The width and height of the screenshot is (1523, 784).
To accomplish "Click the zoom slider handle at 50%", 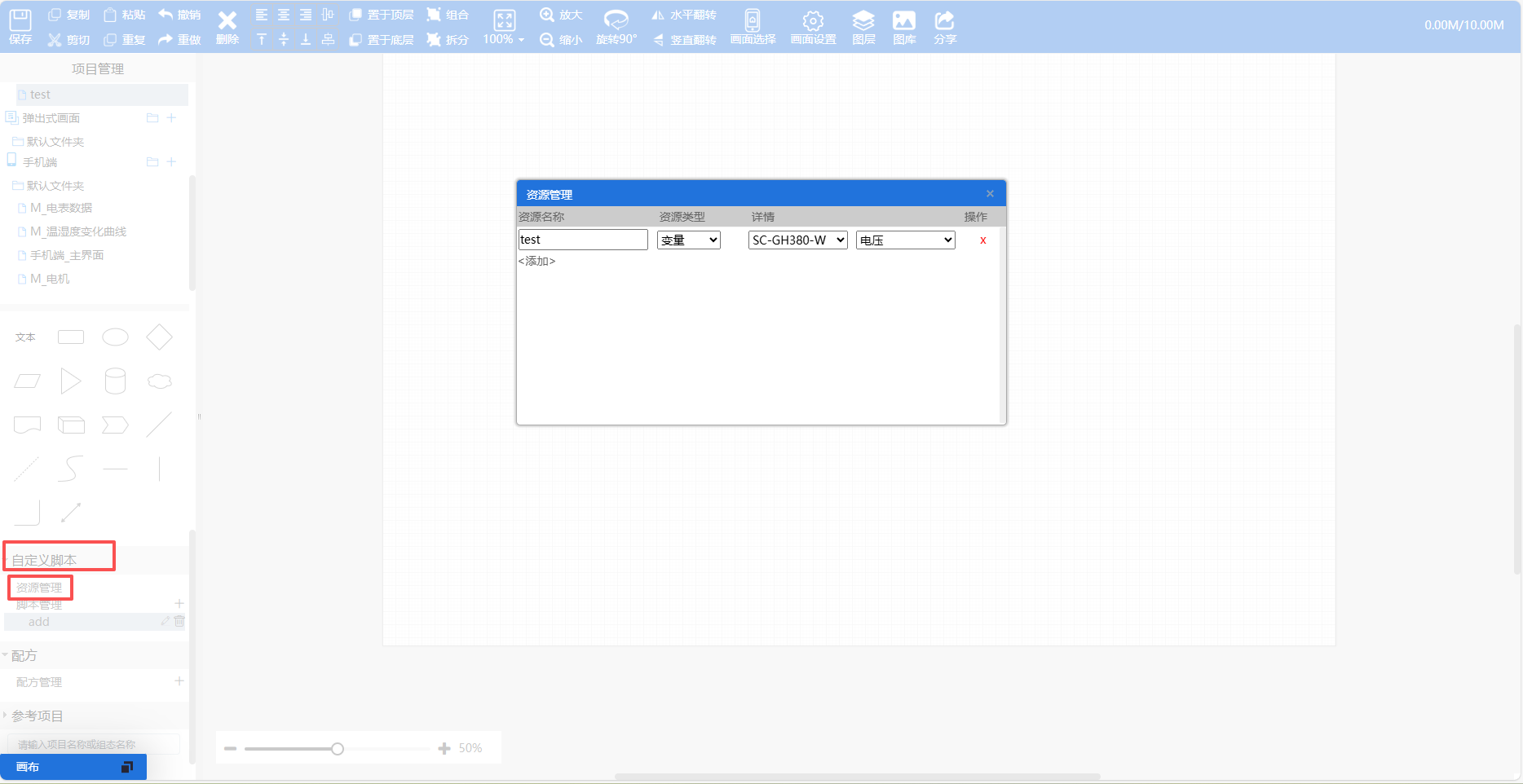I will (x=338, y=749).
